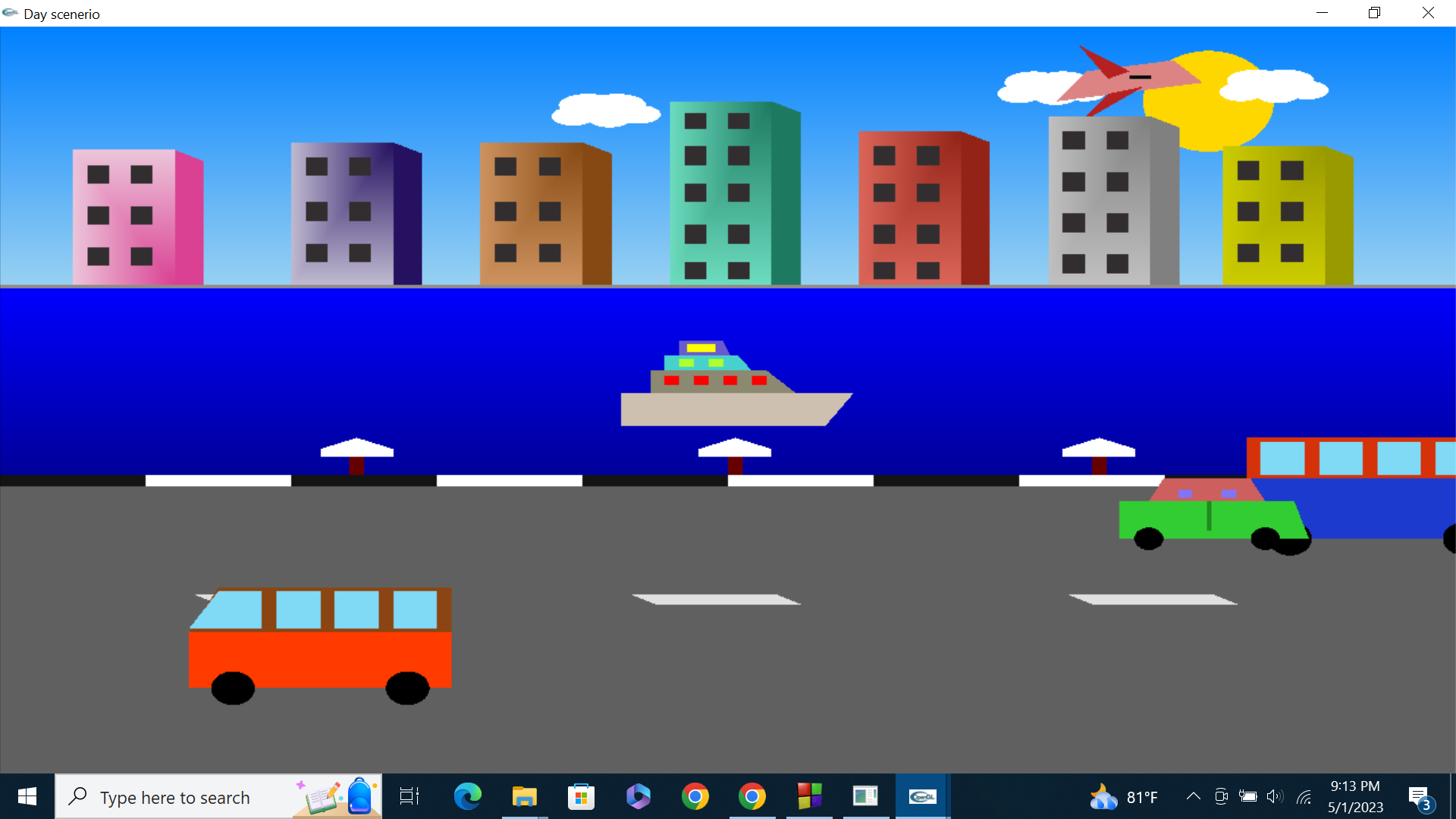Select Task View on the taskbar
1456x819 pixels.
(x=409, y=796)
